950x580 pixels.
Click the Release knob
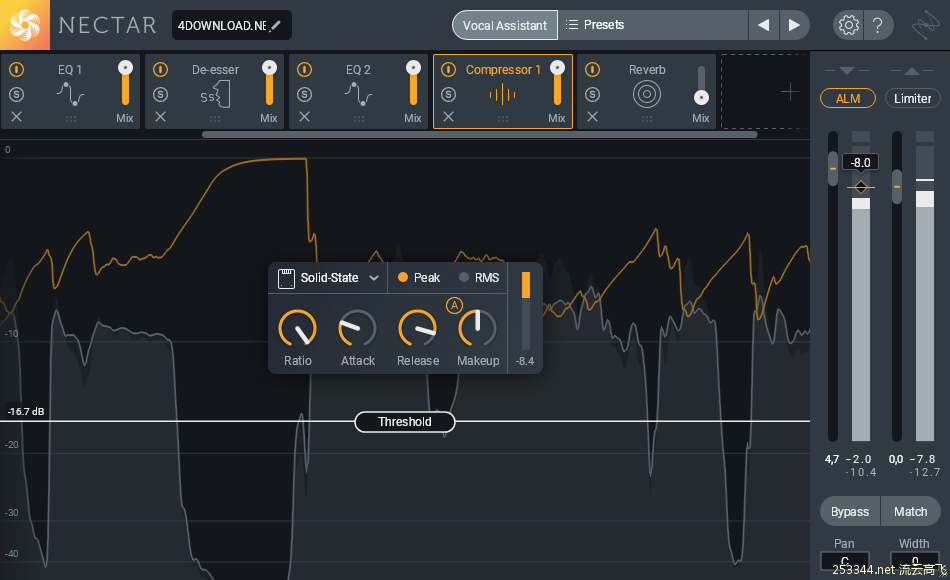417,329
